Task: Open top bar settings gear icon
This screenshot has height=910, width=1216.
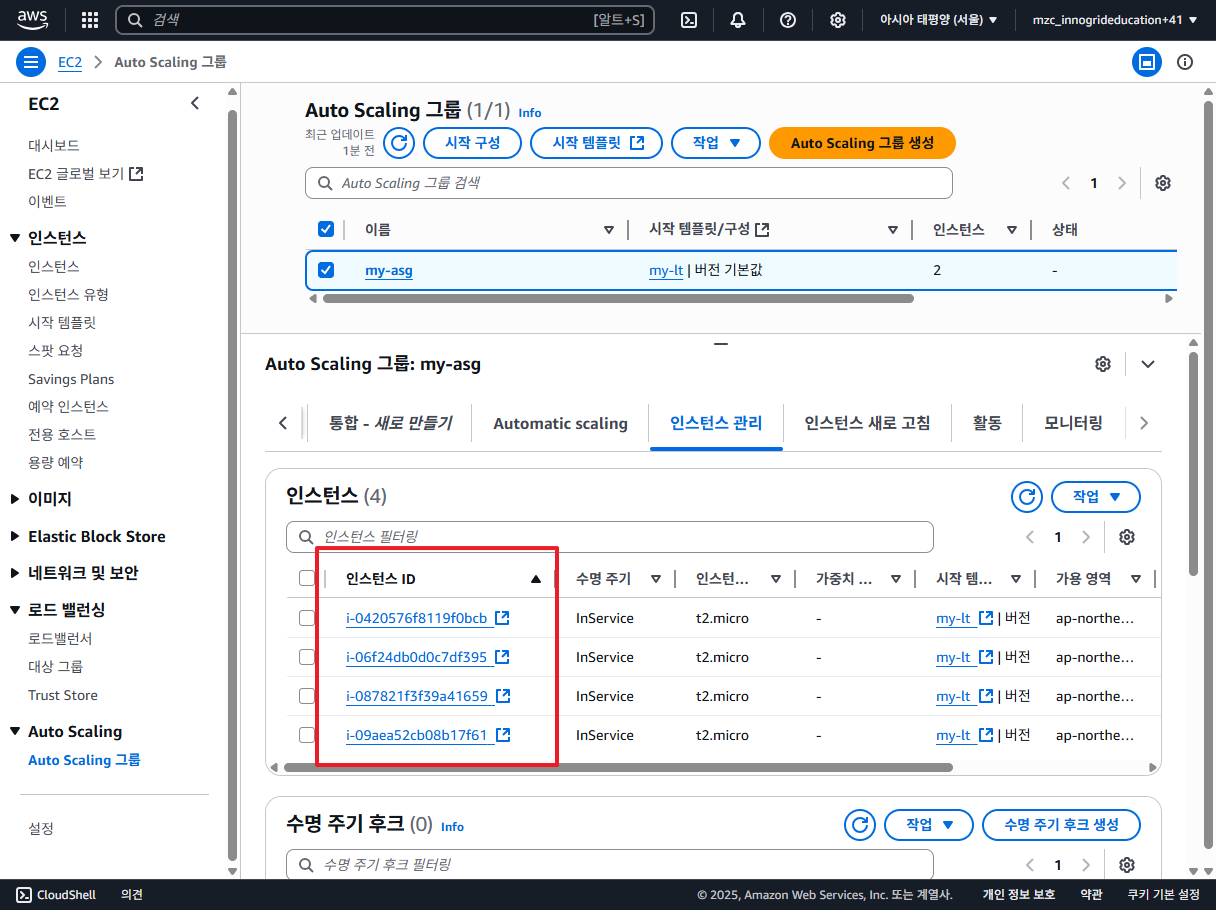Action: [x=838, y=20]
